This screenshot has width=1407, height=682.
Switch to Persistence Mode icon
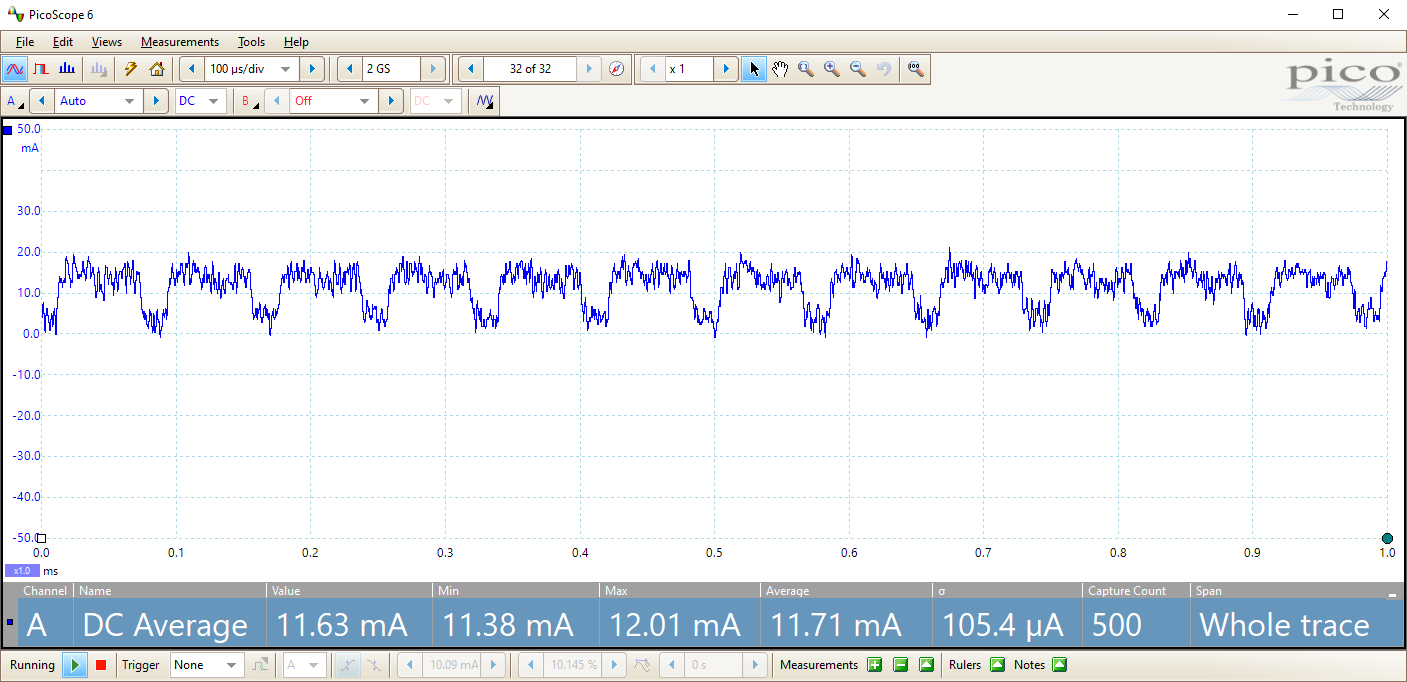(x=41, y=69)
